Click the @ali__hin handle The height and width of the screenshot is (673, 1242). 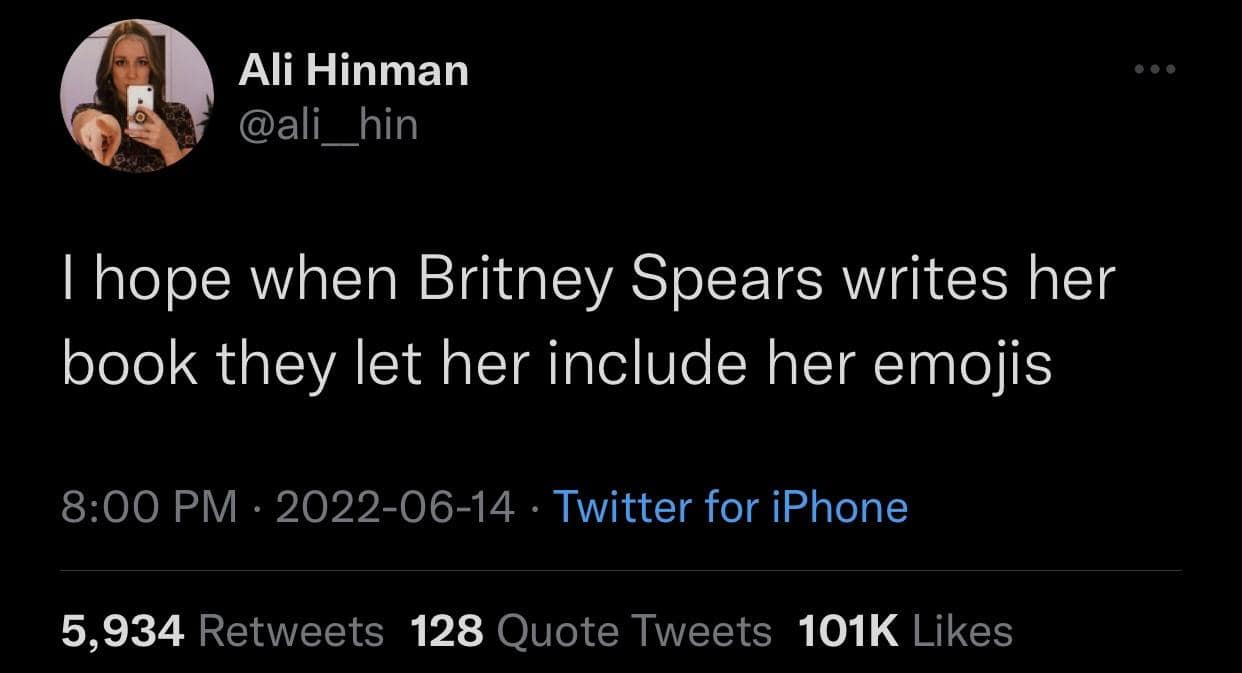327,125
